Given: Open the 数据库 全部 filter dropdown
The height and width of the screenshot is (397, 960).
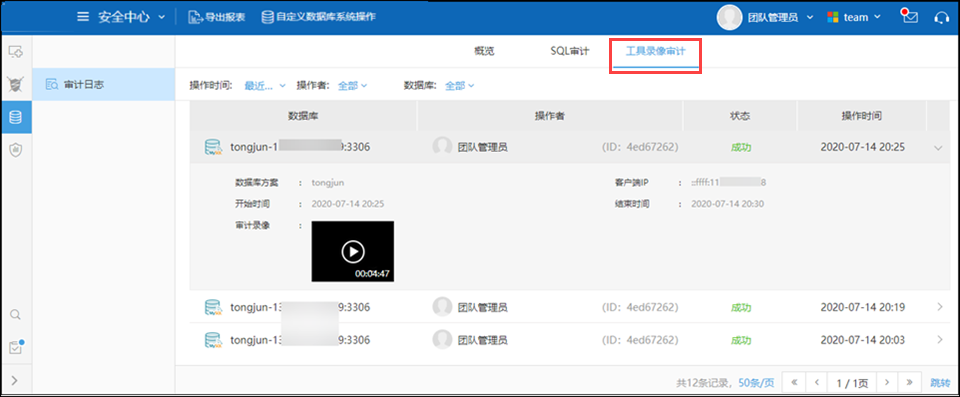Looking at the screenshot, I should coord(460,86).
